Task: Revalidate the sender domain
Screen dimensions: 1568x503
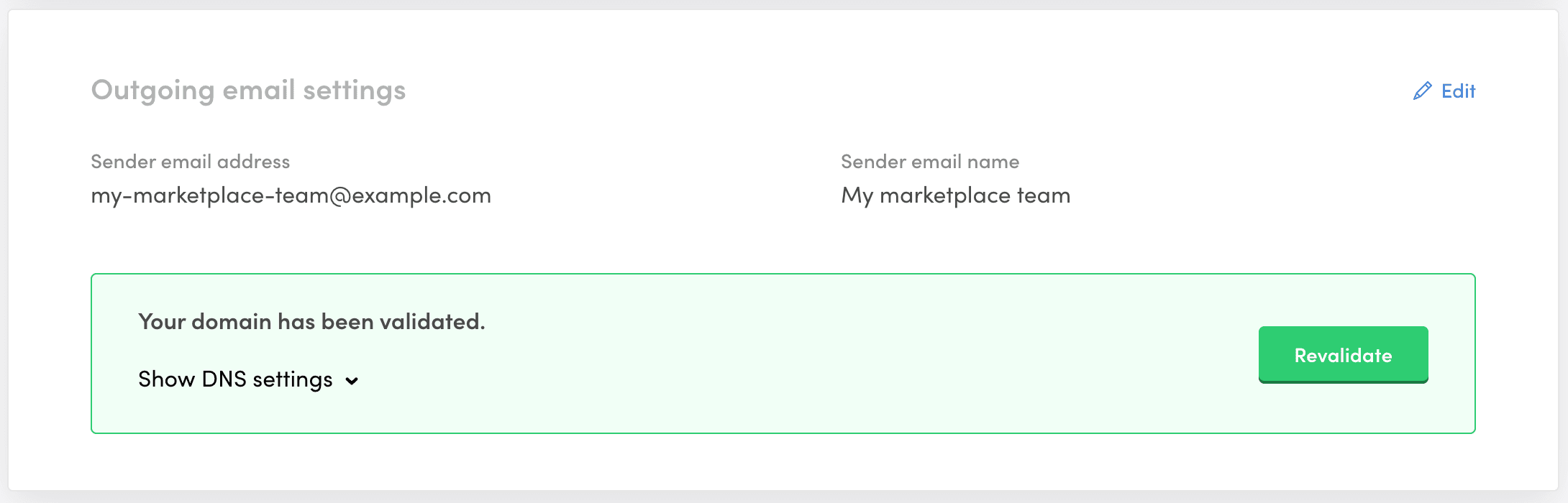Action: [1342, 355]
